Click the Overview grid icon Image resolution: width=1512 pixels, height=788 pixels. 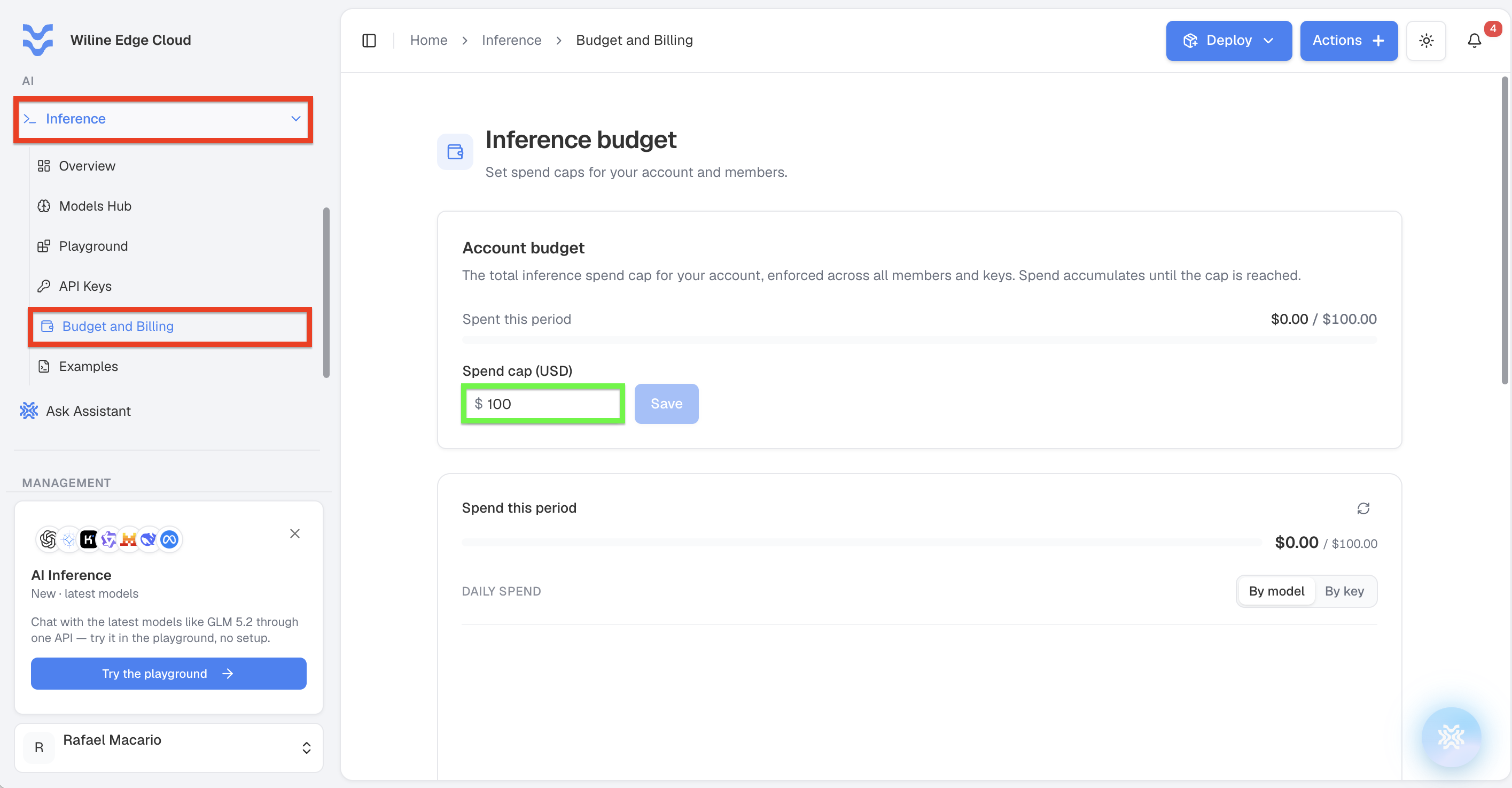point(44,166)
